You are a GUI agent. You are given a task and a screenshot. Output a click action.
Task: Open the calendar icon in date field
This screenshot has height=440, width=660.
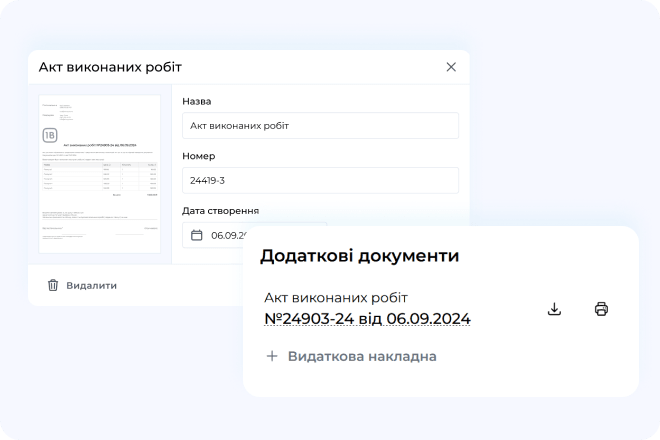tap(197, 236)
